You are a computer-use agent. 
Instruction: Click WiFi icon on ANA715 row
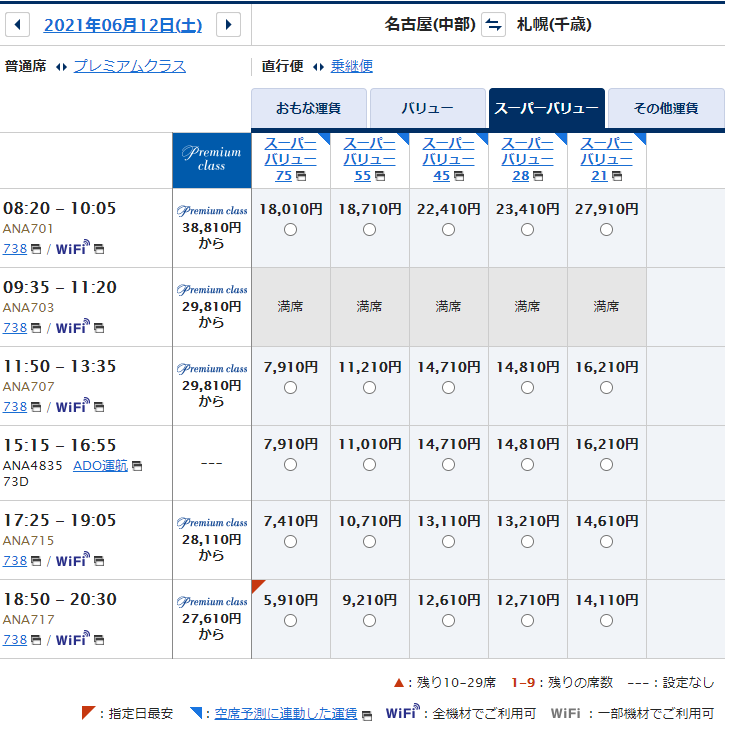(73, 560)
